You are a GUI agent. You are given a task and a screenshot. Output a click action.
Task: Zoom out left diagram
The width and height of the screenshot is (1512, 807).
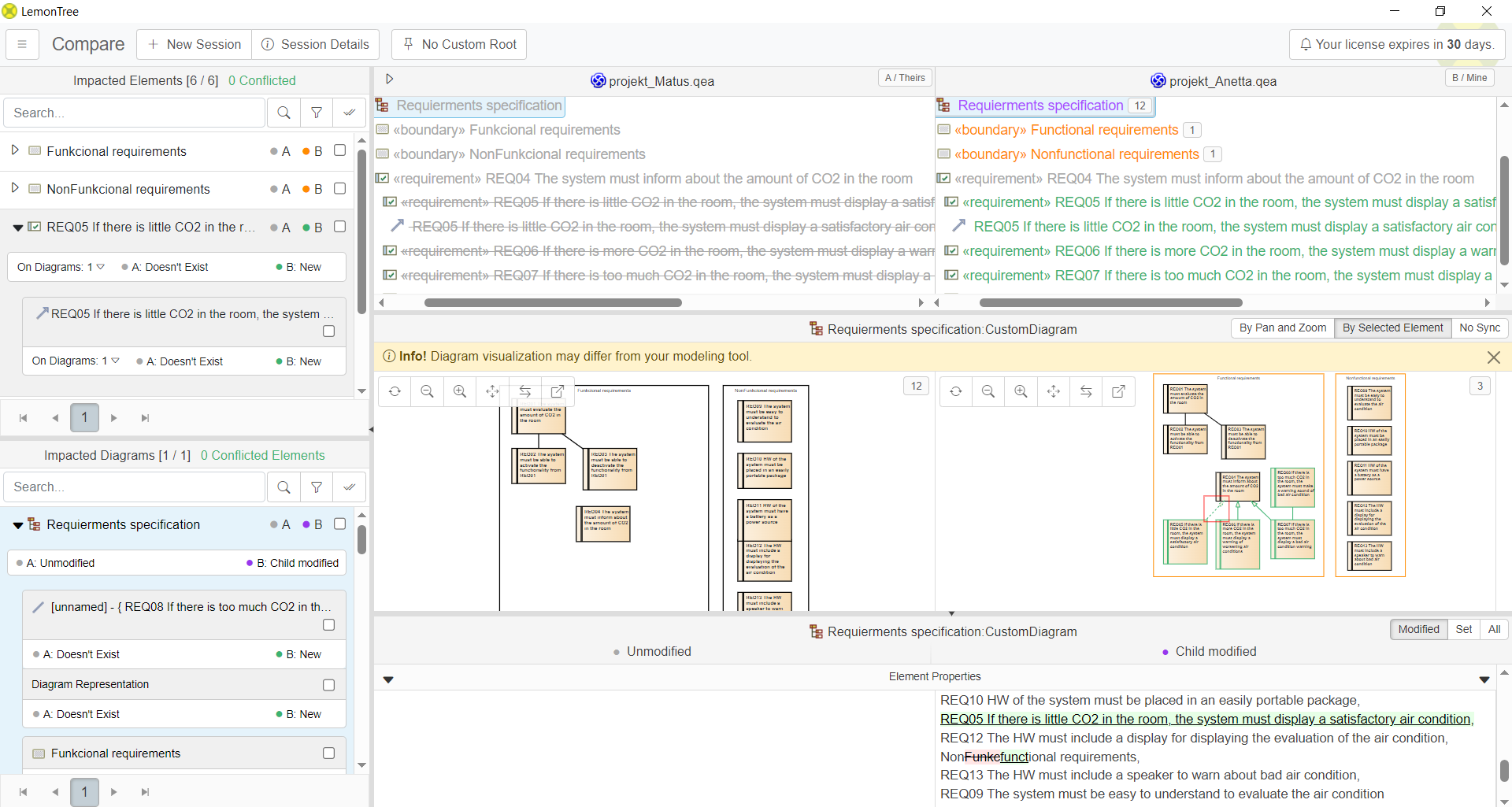pyautogui.click(x=428, y=391)
